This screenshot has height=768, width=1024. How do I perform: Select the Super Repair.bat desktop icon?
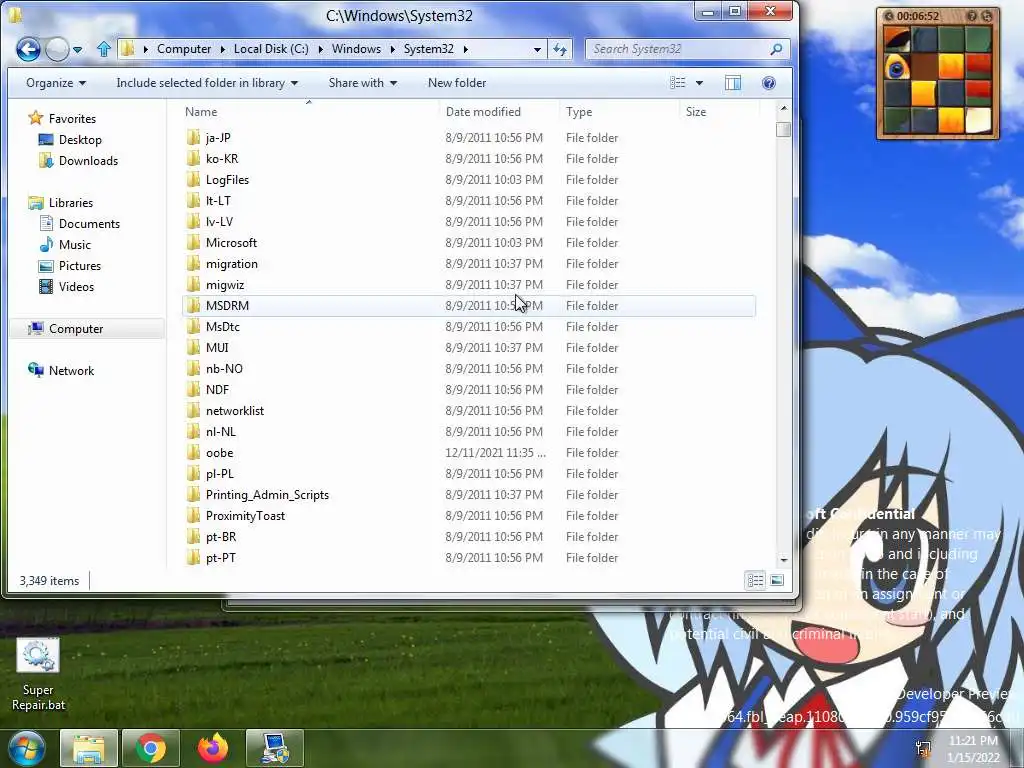coord(38,675)
